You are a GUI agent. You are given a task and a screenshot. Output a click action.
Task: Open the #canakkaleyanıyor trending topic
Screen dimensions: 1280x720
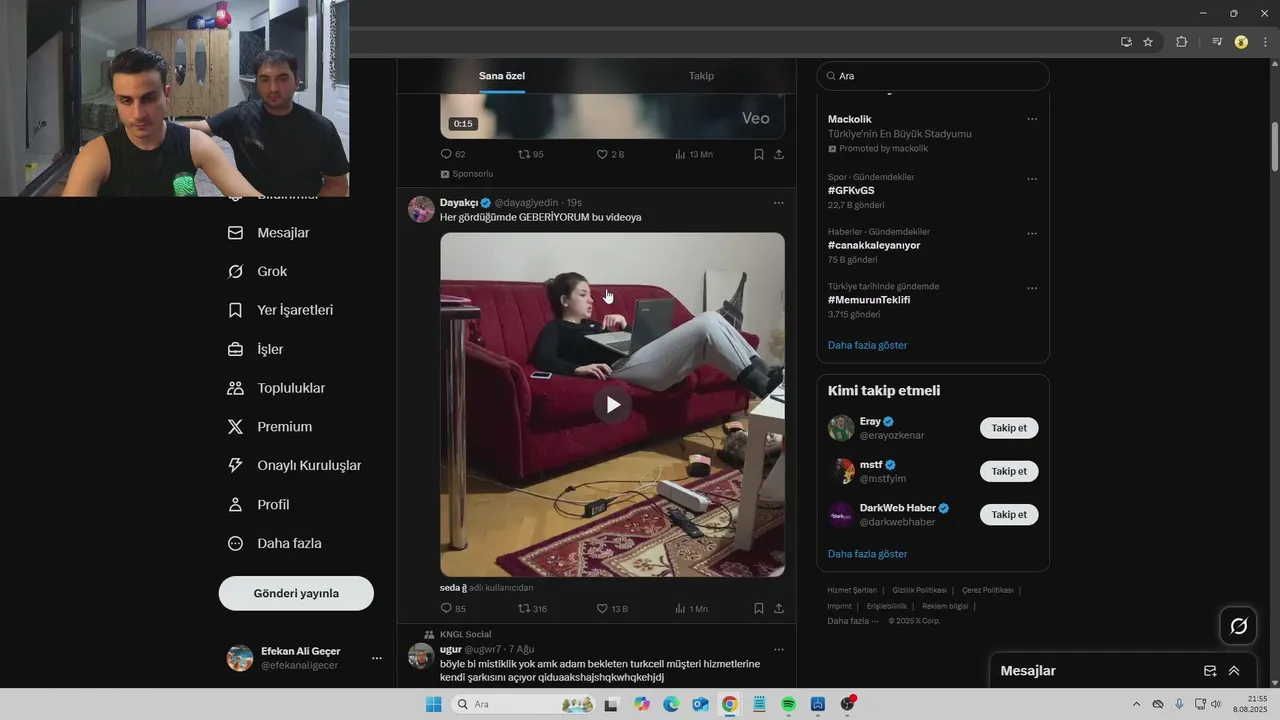[874, 245]
